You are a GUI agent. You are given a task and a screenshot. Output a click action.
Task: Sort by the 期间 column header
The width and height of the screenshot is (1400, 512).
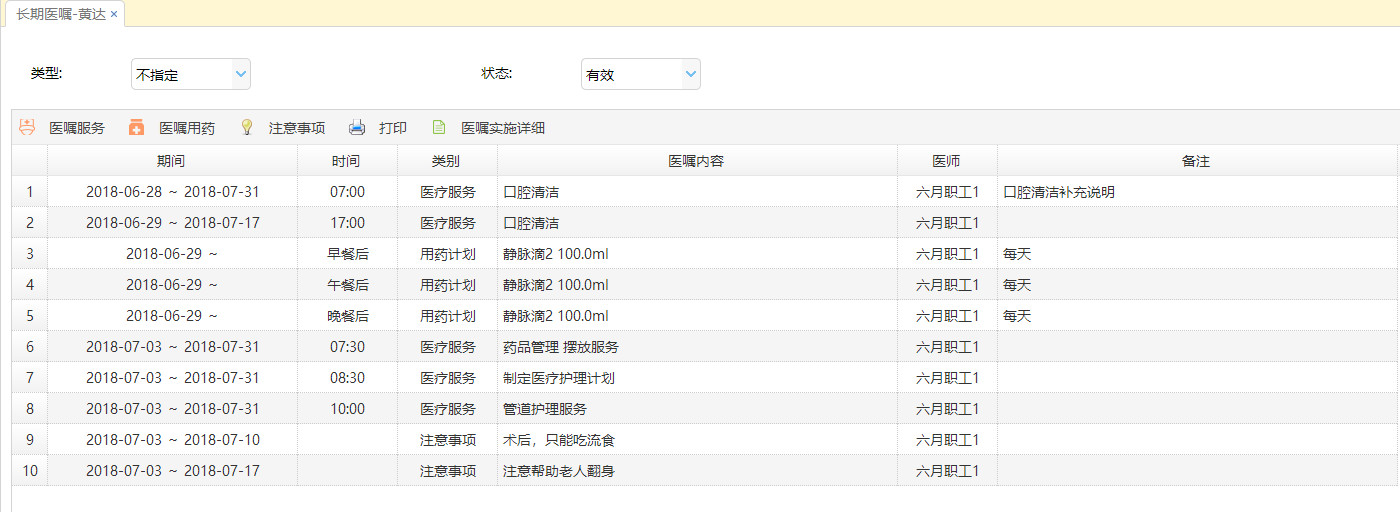pyautogui.click(x=172, y=161)
